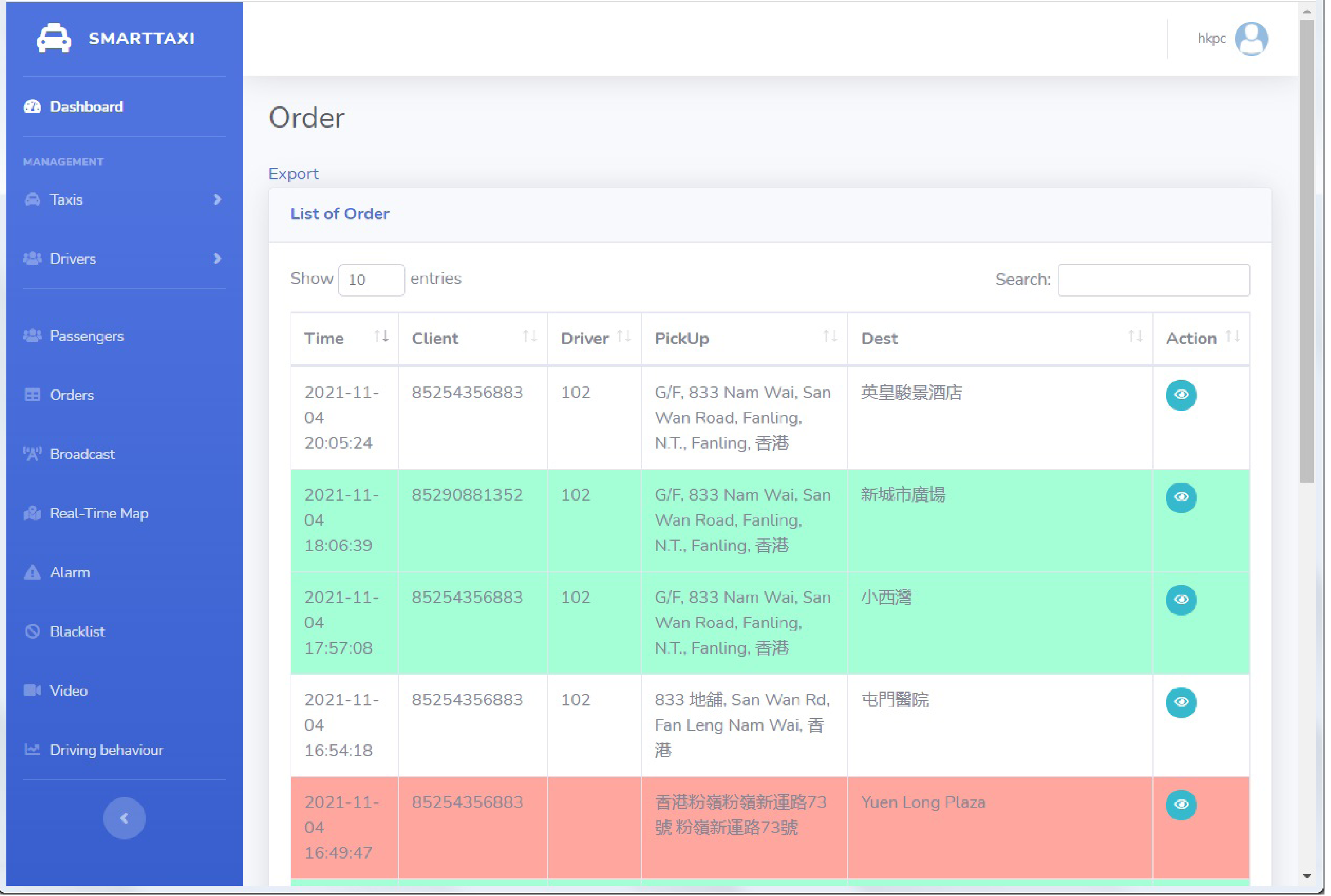This screenshot has height=896, width=1331.
Task: Click the Broadcast tower icon
Action: tap(33, 454)
